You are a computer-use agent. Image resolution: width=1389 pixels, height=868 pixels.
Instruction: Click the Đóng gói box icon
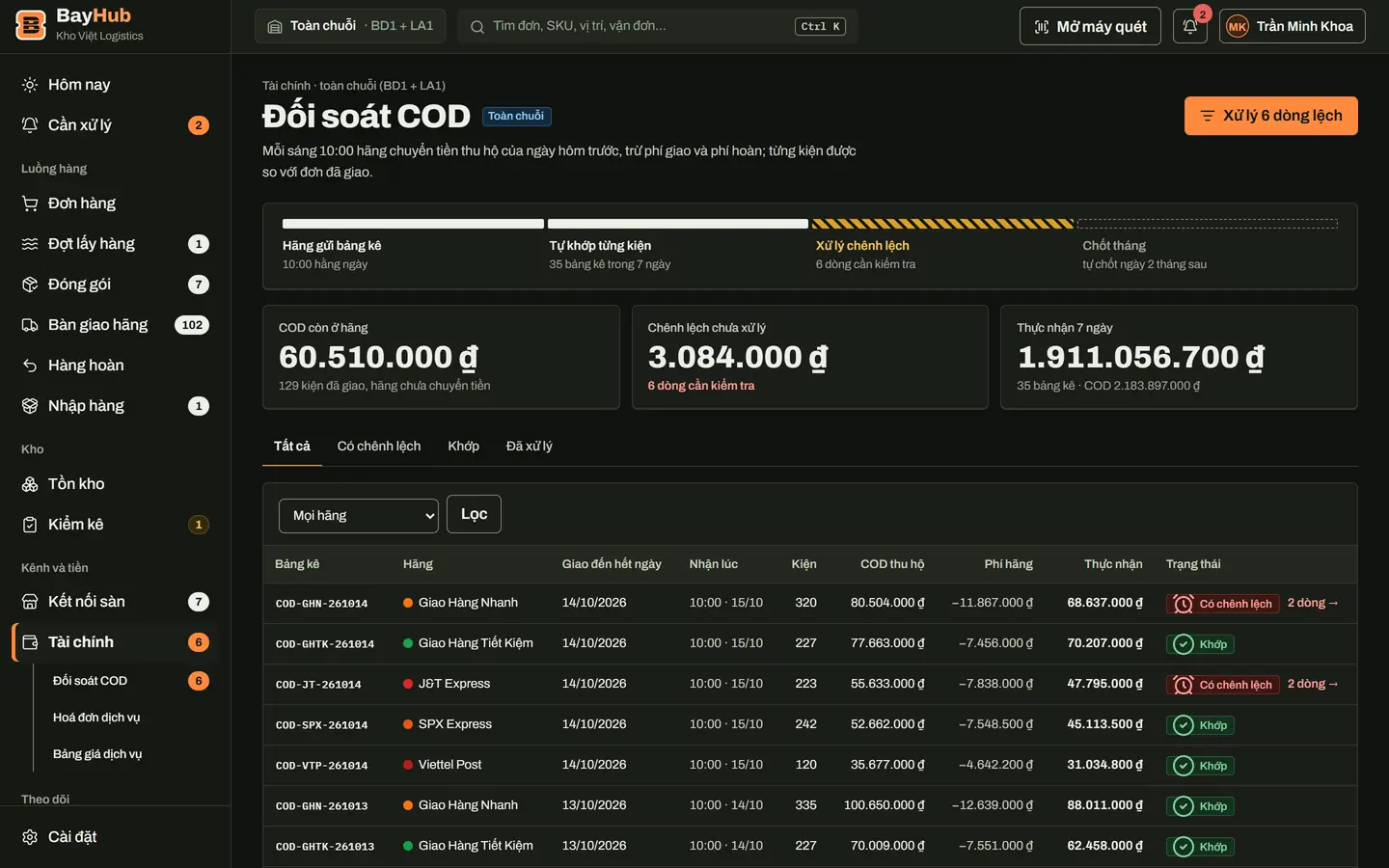(x=30, y=285)
